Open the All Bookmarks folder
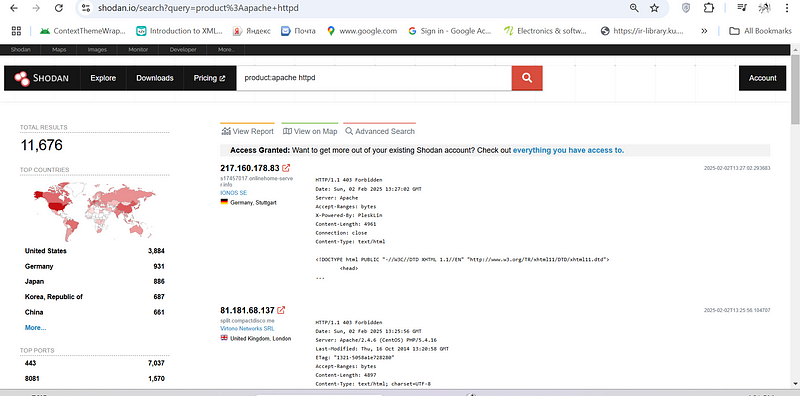Image resolution: width=800 pixels, height=396 pixels. coord(760,31)
